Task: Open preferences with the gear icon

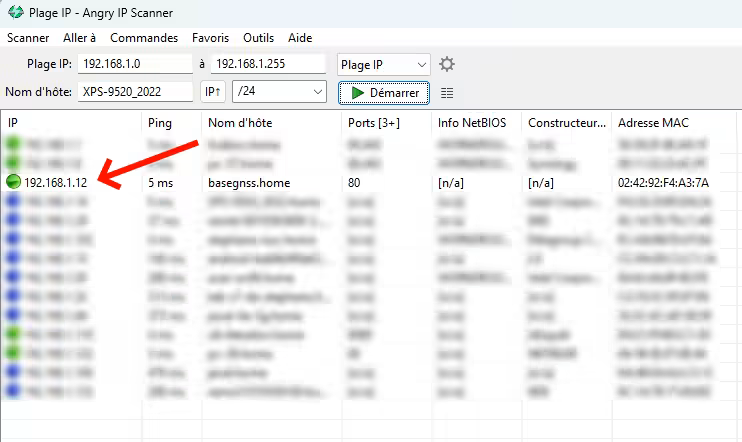Action: click(447, 64)
